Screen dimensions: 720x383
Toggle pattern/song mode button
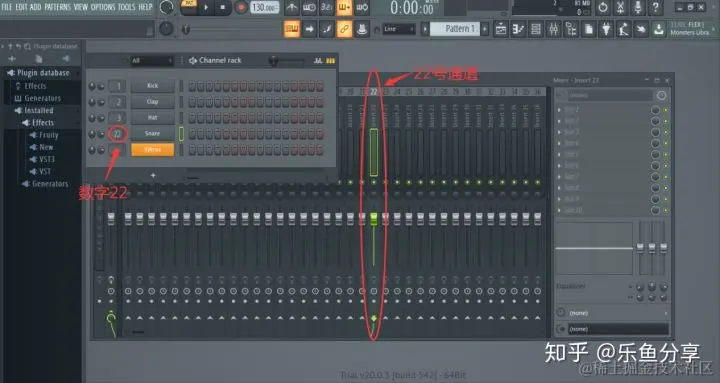click(188, 6)
